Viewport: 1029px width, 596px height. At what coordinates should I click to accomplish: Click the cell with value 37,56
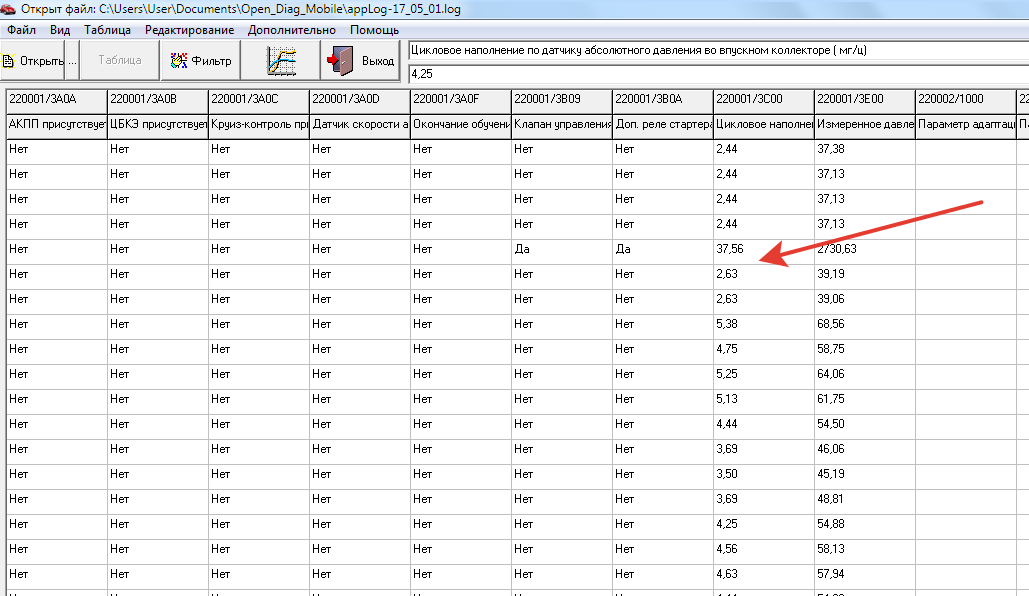tap(763, 249)
